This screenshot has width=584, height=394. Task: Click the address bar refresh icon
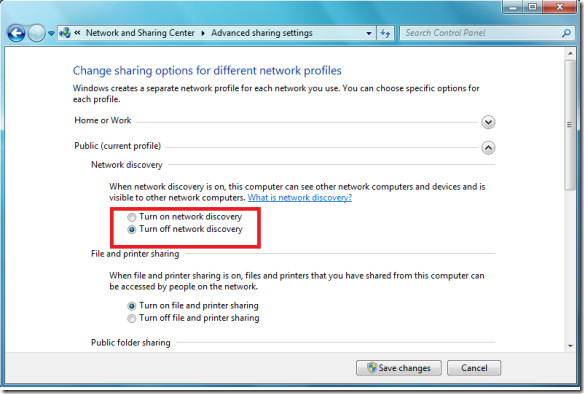click(385, 33)
